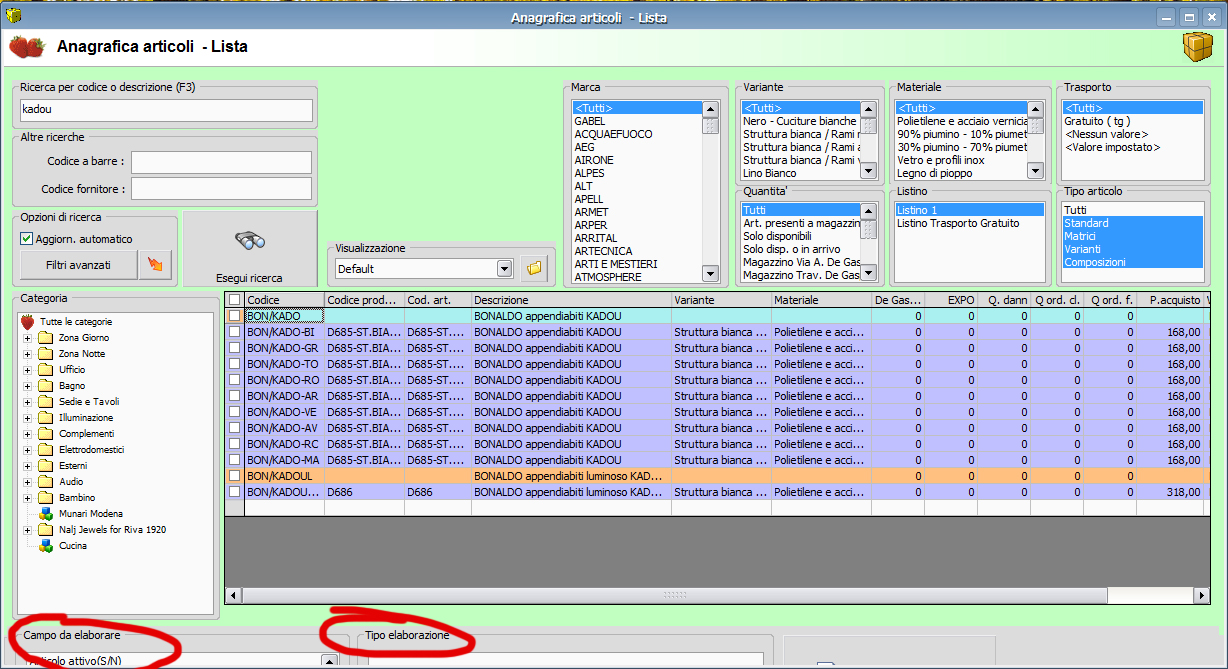The image size is (1228, 669).
Task: Check the row BON/KADOUL checkbox
Action: coord(234,476)
